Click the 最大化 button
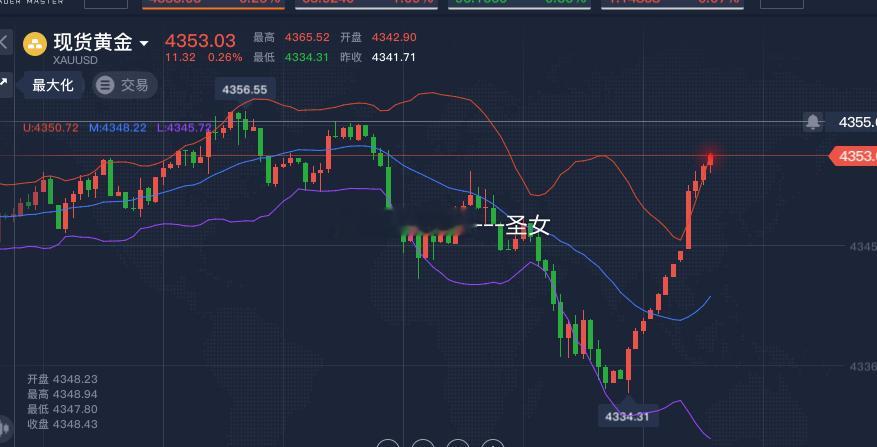Screen dimensions: 877x447 53,86
